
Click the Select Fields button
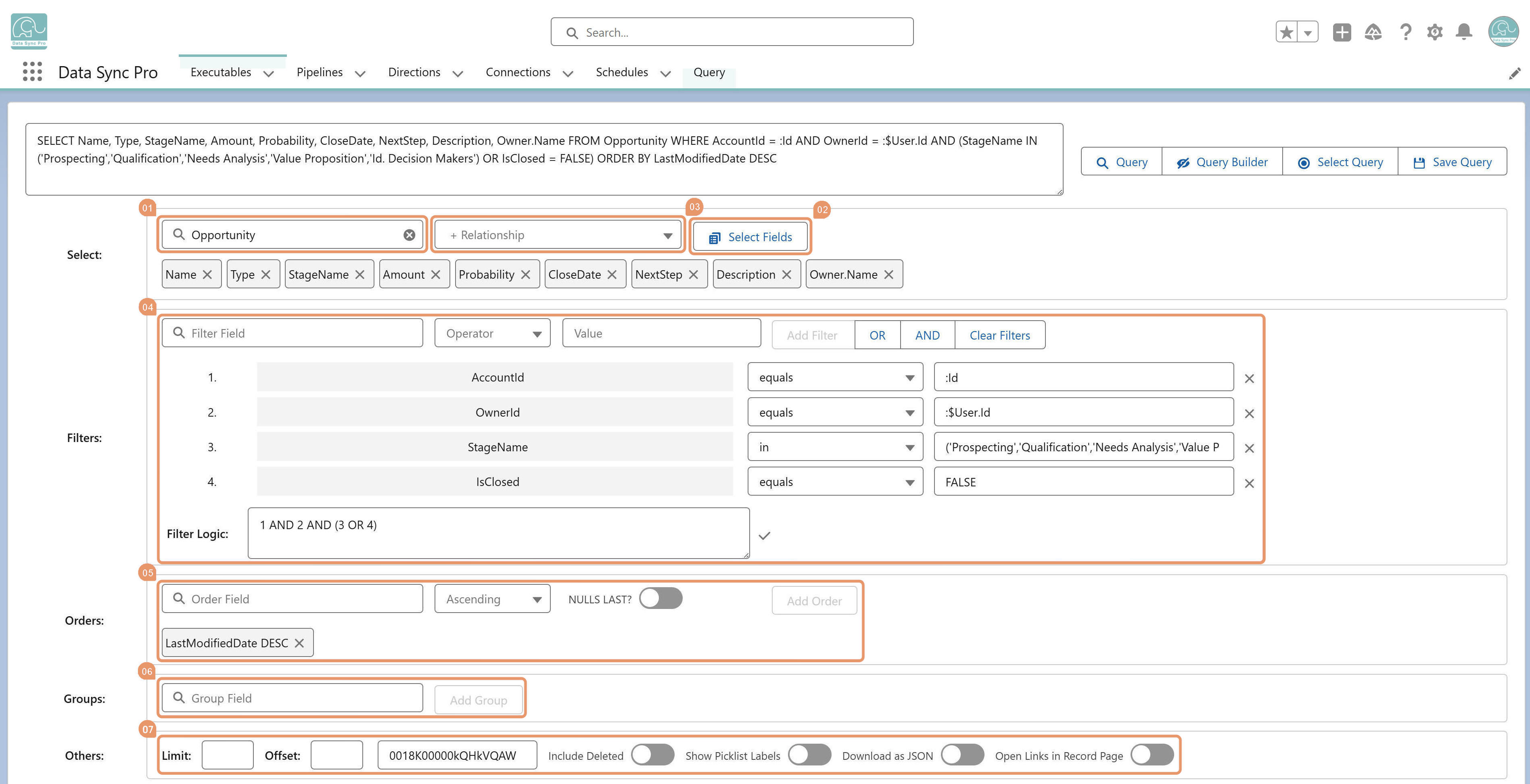750,237
